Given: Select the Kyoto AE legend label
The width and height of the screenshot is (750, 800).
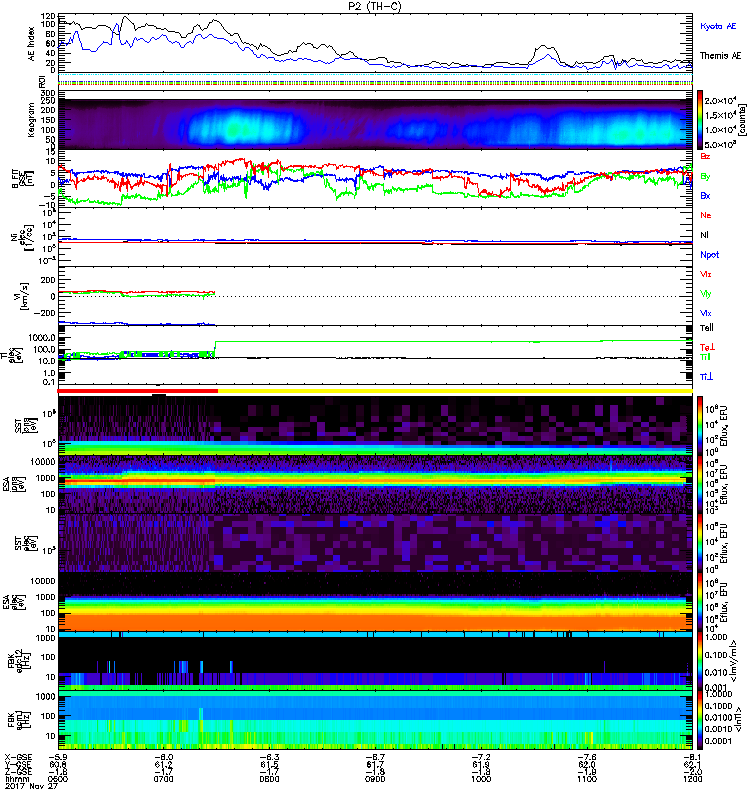Looking at the screenshot, I should [x=718, y=26].
